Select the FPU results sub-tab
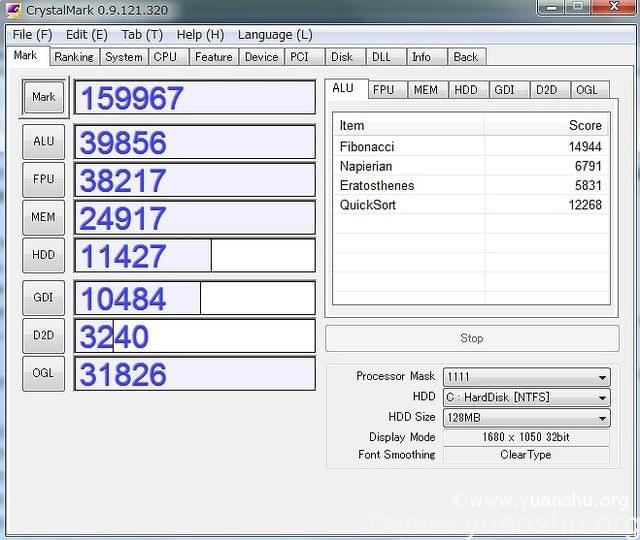The height and width of the screenshot is (540, 640). [x=387, y=90]
